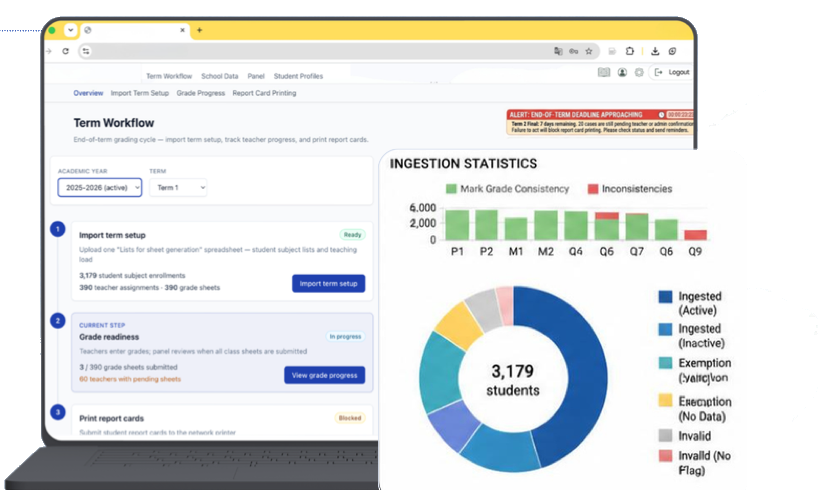This screenshot has height=490, width=818.
Task: Click the translate page icon in address bar
Action: [558, 51]
